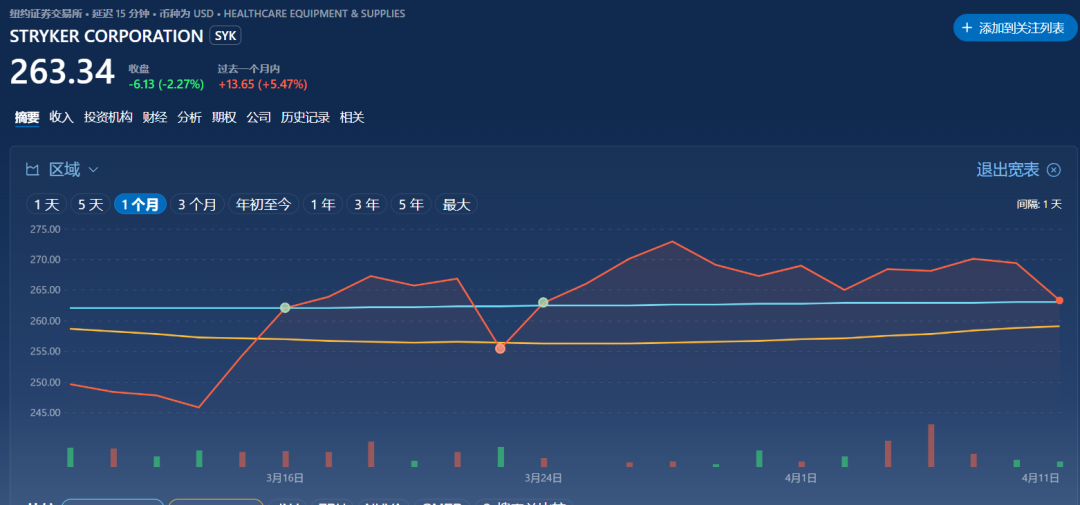Open the 相关 tab
This screenshot has height=505, width=1080.
coord(352,117)
